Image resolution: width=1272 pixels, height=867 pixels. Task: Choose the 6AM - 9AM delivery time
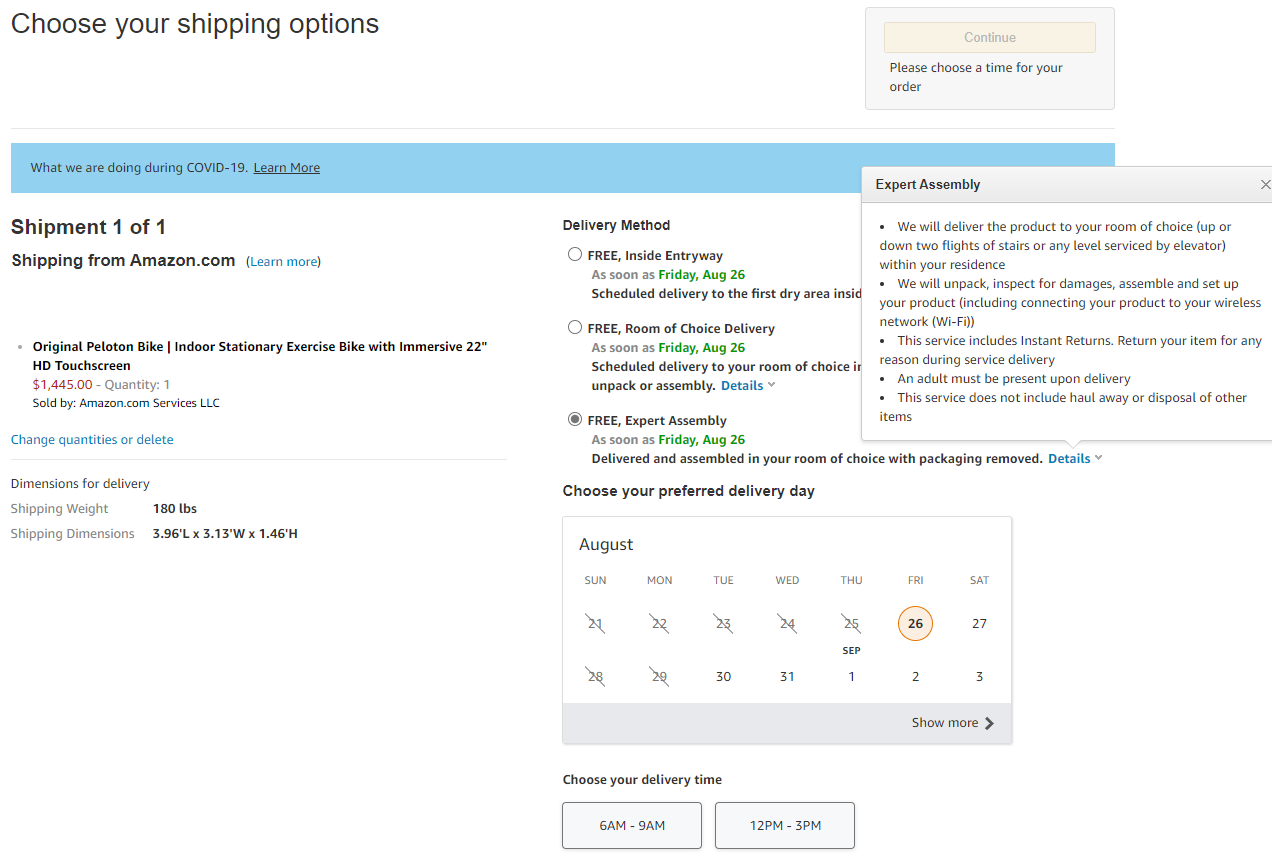[x=632, y=825]
